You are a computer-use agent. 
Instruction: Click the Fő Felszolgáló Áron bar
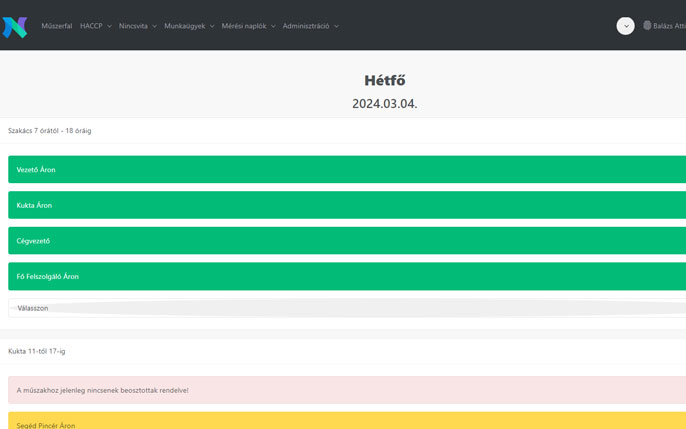(x=346, y=276)
